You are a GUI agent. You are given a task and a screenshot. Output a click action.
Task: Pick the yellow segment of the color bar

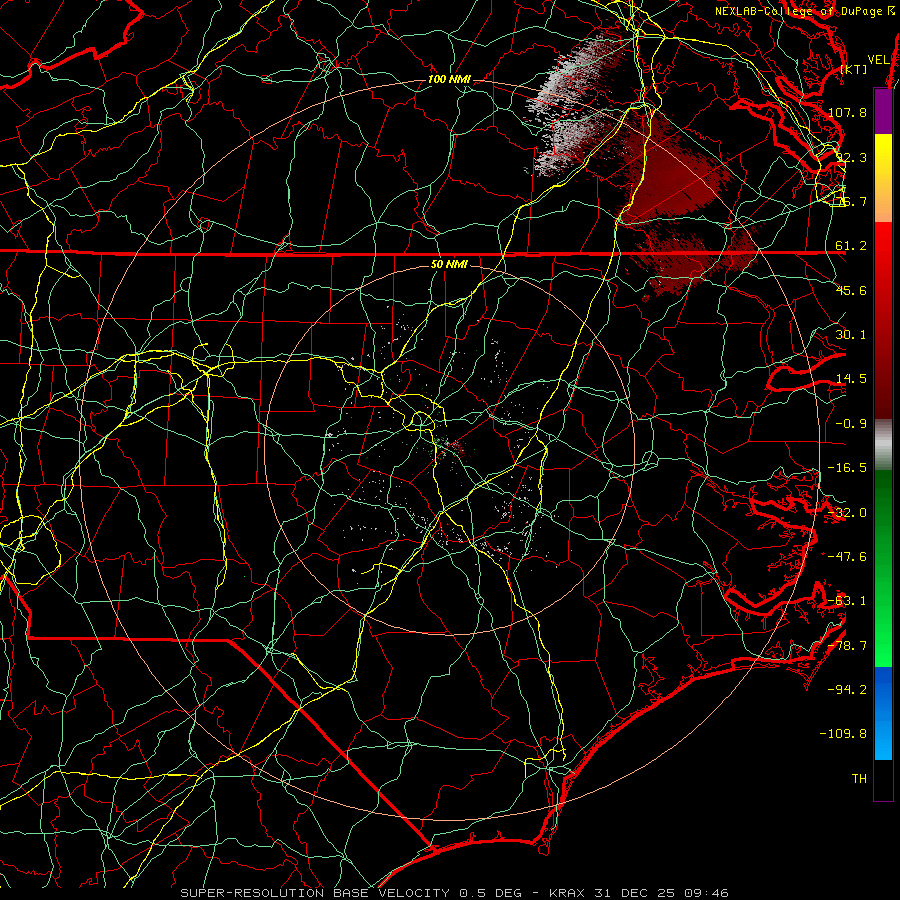coord(883,178)
